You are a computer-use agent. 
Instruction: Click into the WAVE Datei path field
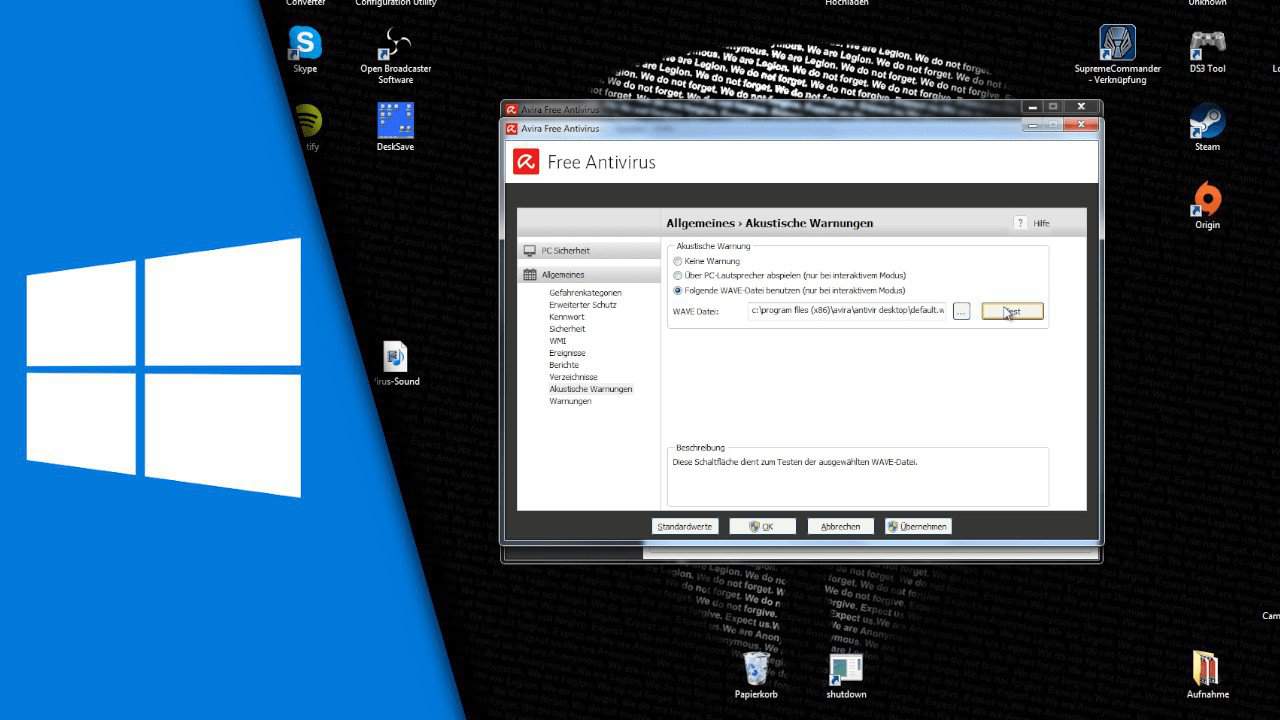(x=847, y=311)
